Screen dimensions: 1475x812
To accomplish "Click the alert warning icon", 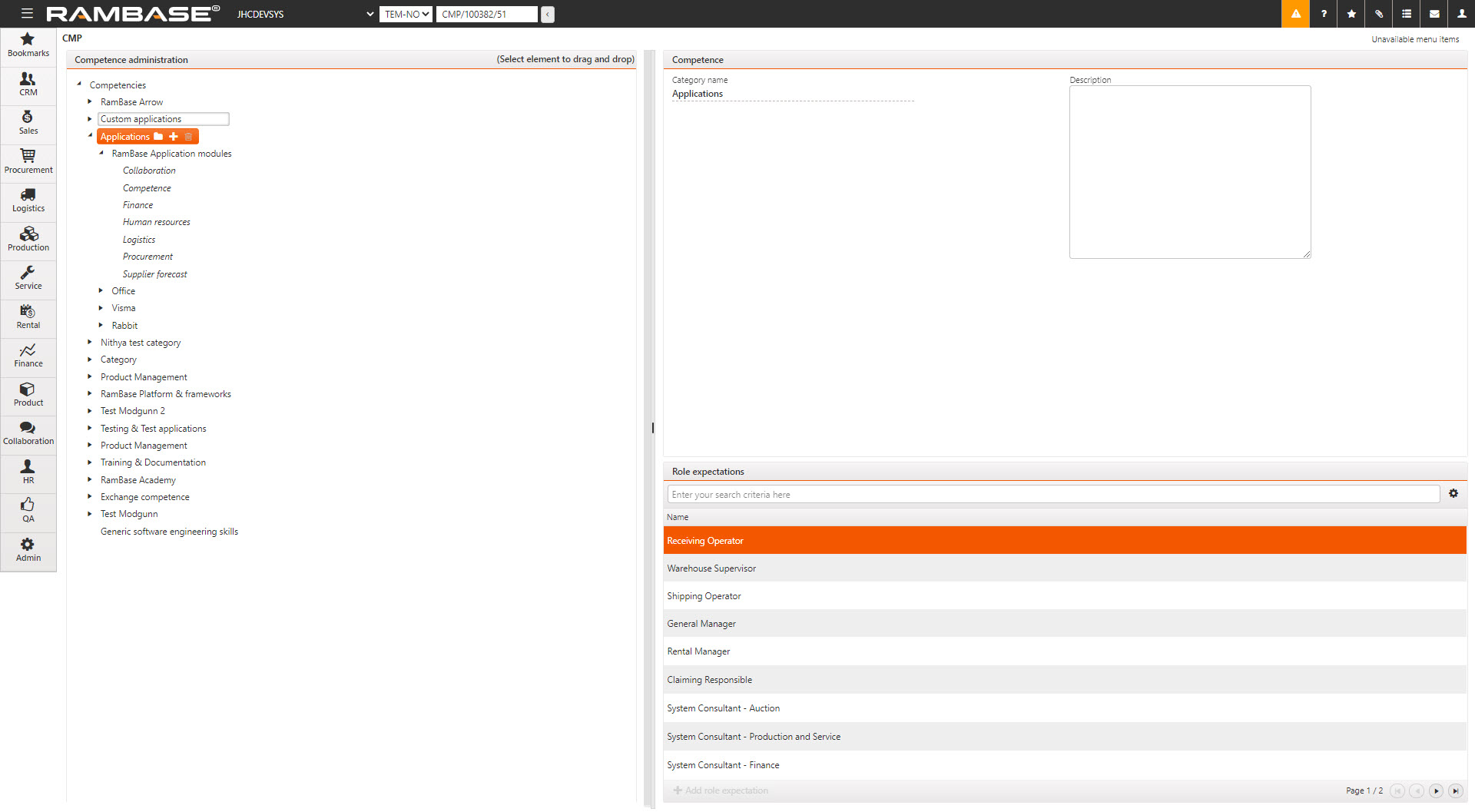I will point(1295,14).
